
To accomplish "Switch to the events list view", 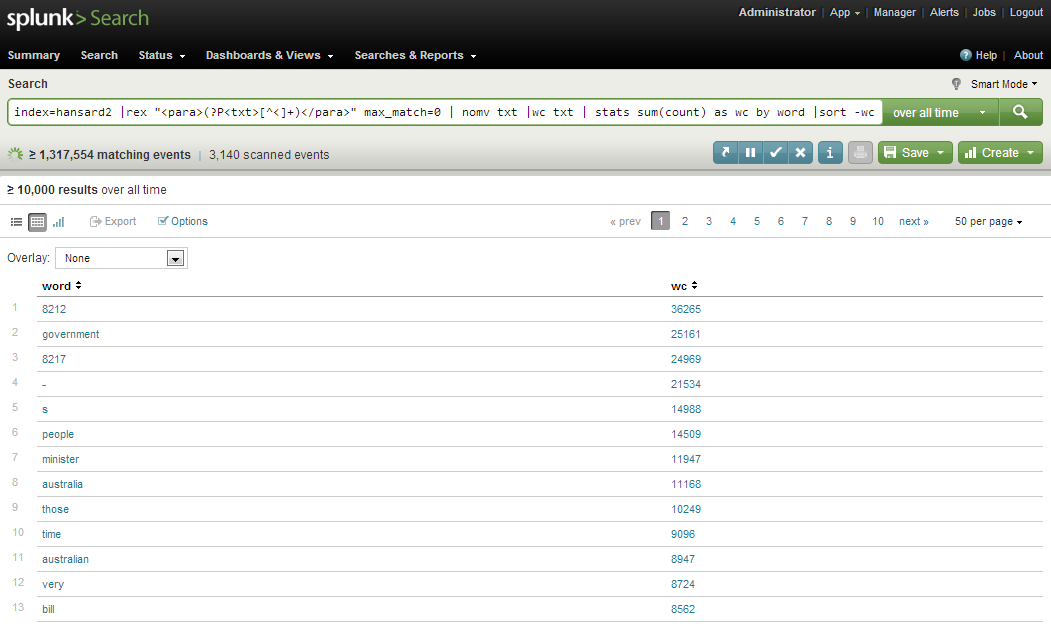I will [15, 221].
